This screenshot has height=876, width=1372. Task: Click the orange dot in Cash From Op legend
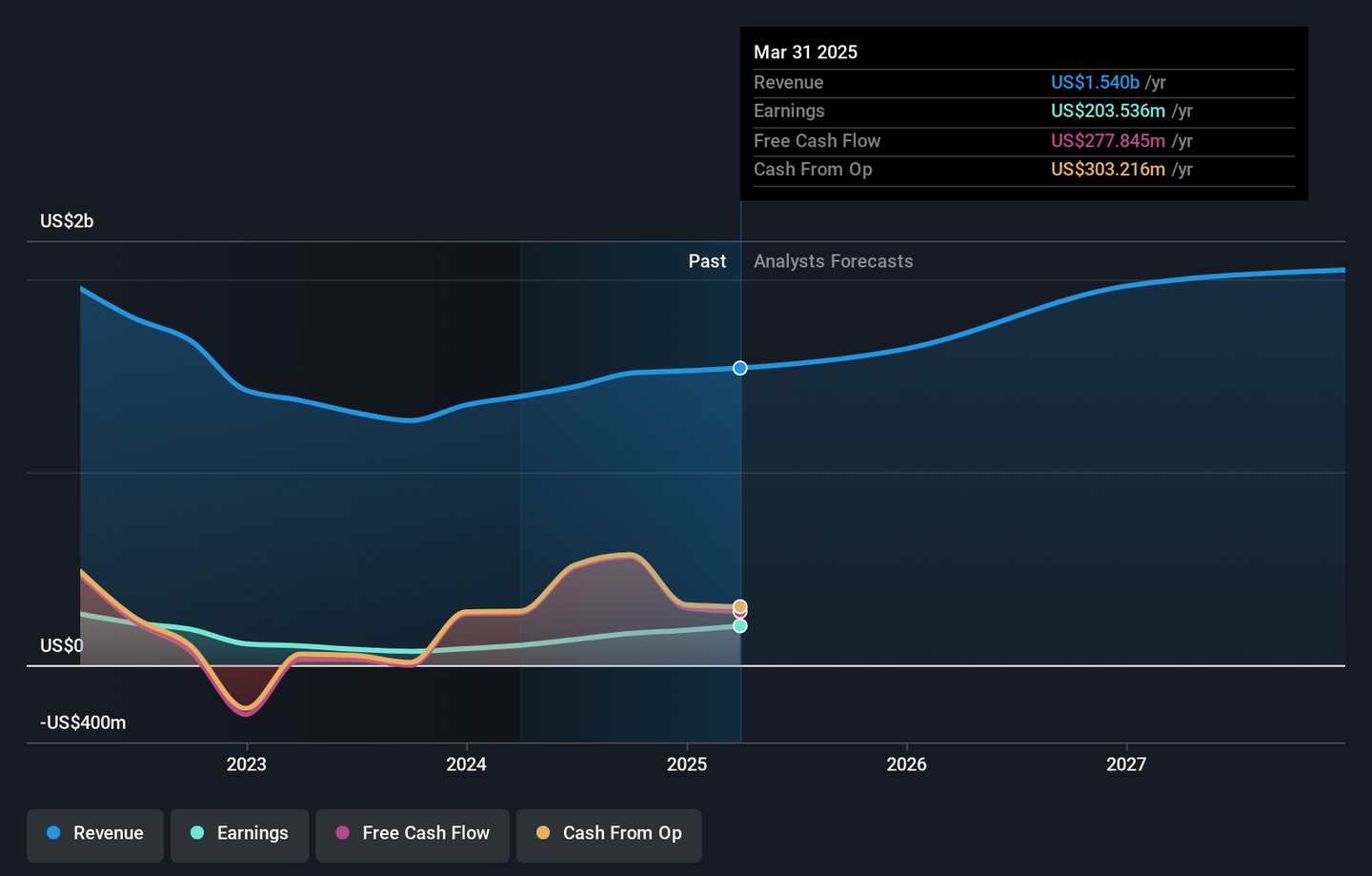tap(543, 833)
